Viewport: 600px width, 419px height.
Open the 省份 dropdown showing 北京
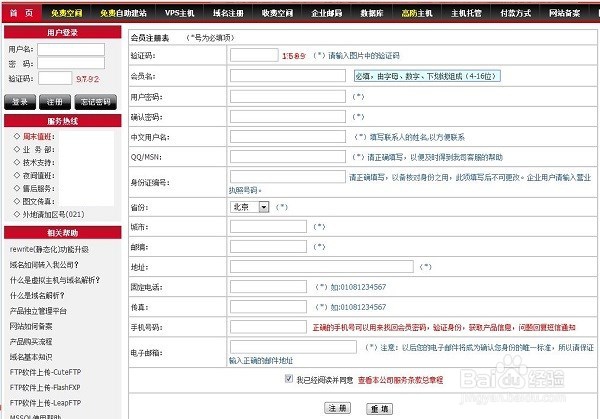point(249,207)
